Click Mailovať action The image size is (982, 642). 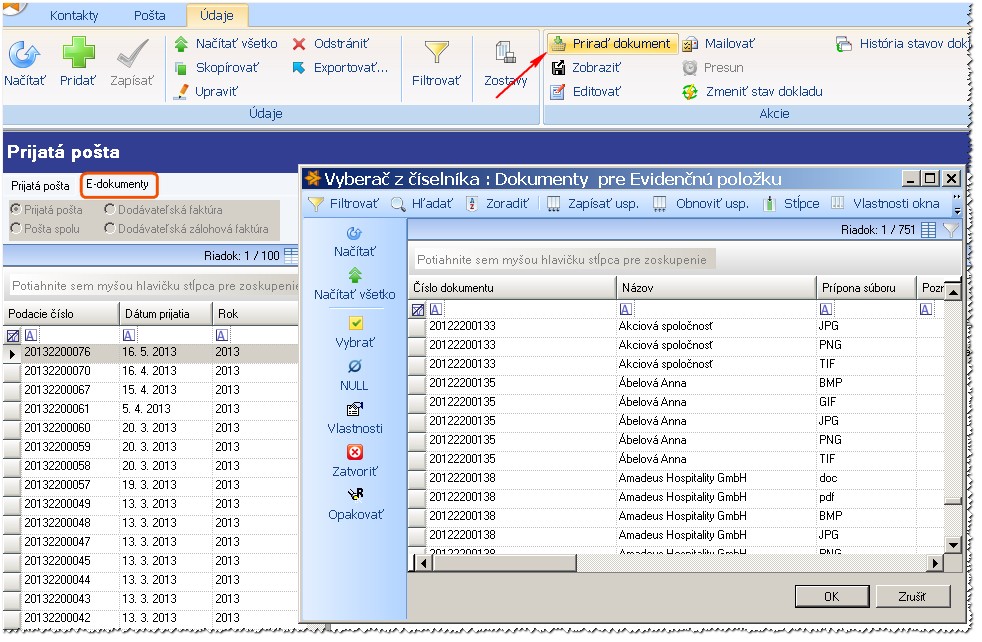(719, 44)
